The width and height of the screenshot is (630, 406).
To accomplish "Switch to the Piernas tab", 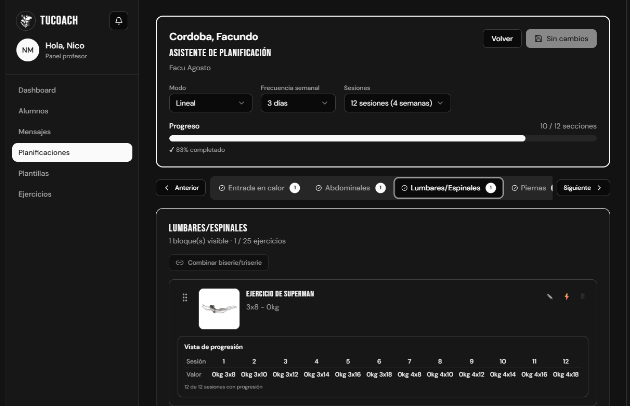I will [x=530, y=188].
